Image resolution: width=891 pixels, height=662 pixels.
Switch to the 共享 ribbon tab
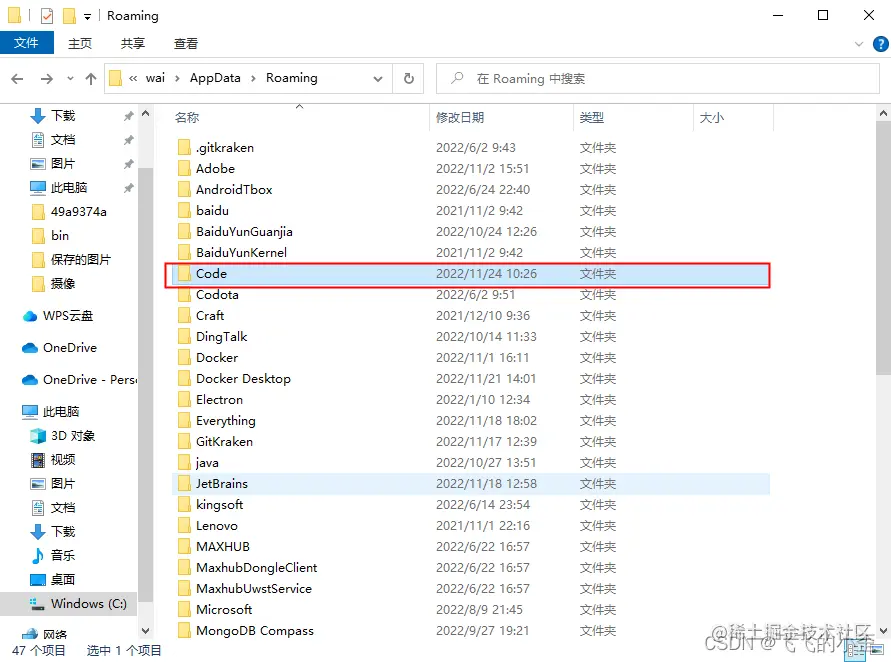pos(132,43)
